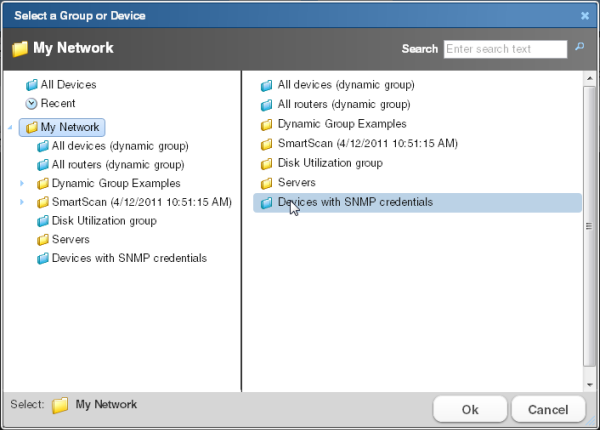Viewport: 600px width, 430px height.
Task: Click the tree's All devices (dynamic group) icon
Action: pos(42,146)
